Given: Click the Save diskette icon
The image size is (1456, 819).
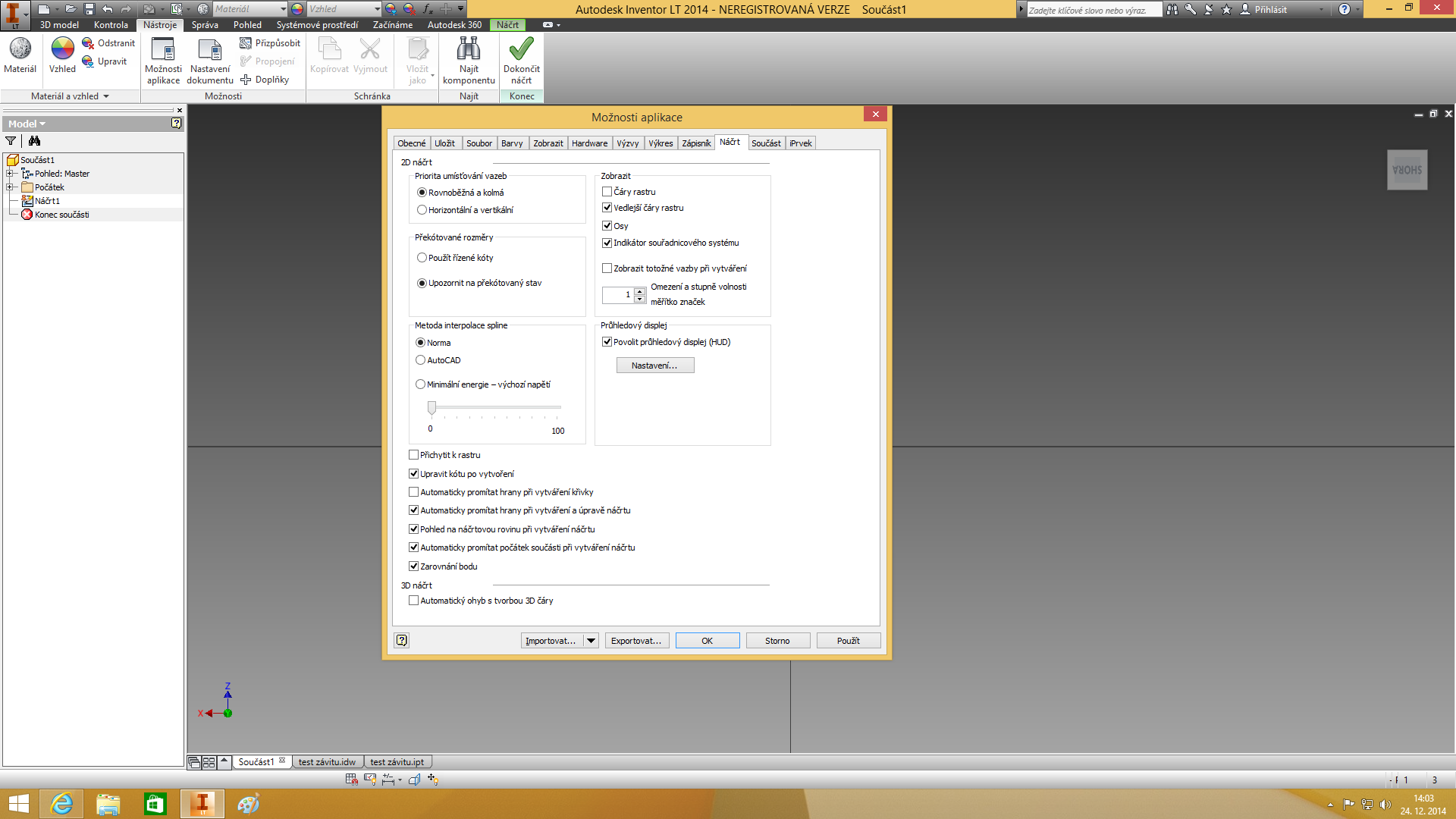Looking at the screenshot, I should (x=89, y=9).
